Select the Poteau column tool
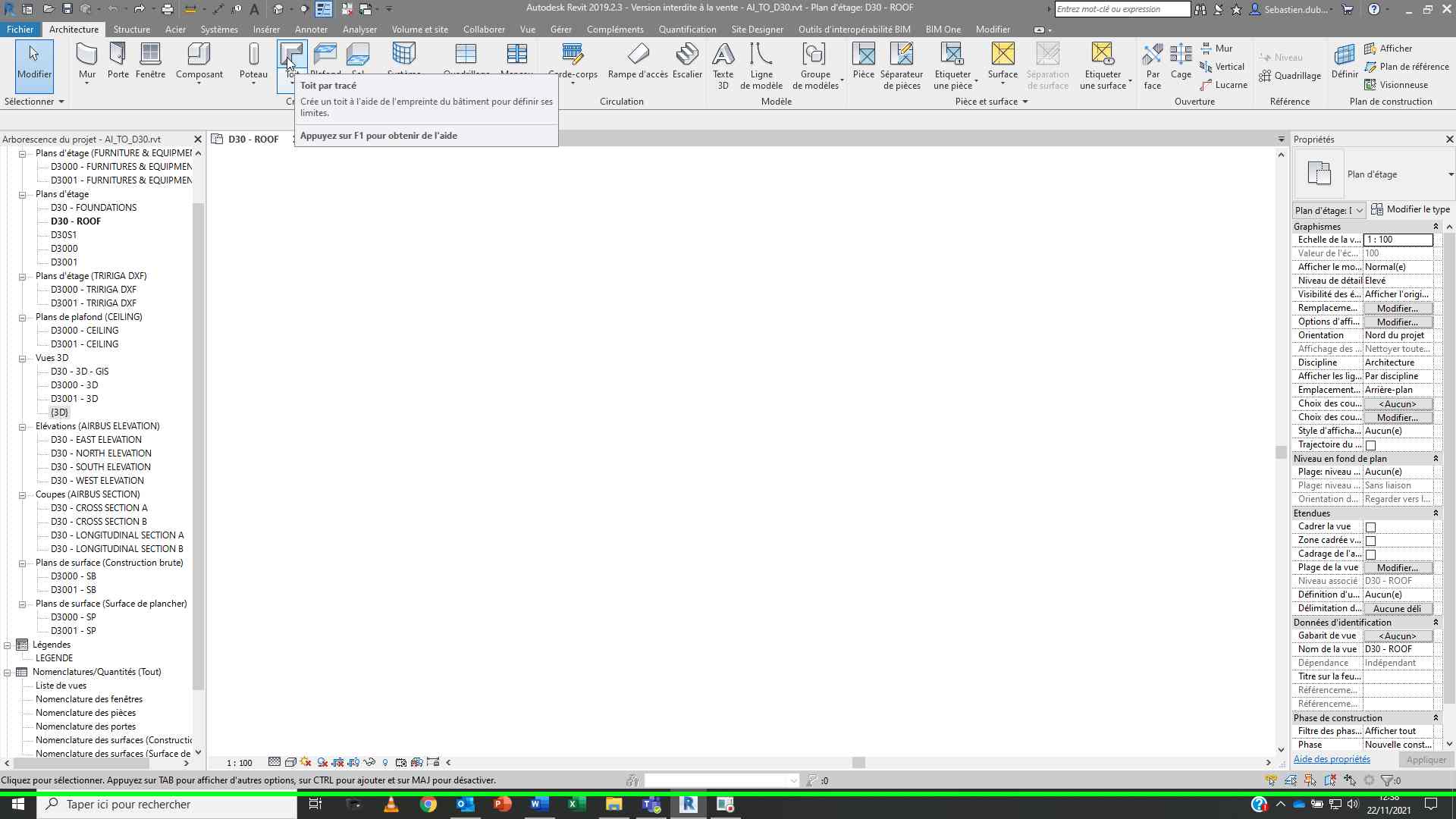Image resolution: width=1456 pixels, height=819 pixels. (x=253, y=62)
